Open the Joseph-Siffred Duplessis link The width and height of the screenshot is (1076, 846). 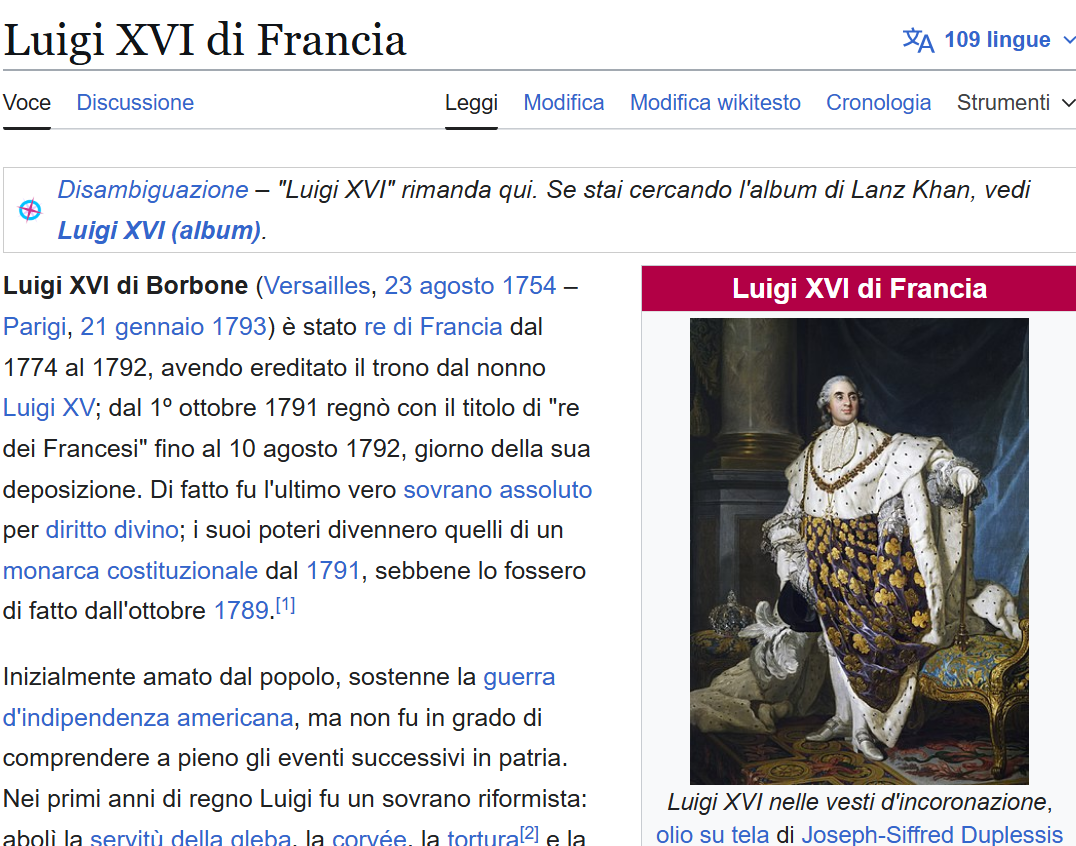pyautogui.click(x=932, y=834)
